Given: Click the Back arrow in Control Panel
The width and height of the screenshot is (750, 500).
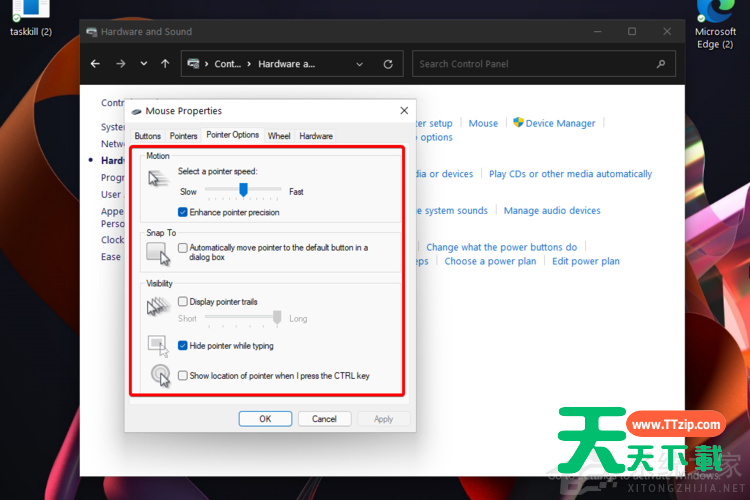Looking at the screenshot, I should pos(95,64).
